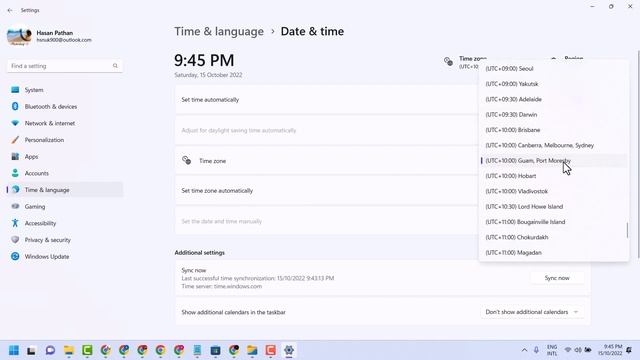Open Windows Update settings
The image size is (640, 360).
65,257
